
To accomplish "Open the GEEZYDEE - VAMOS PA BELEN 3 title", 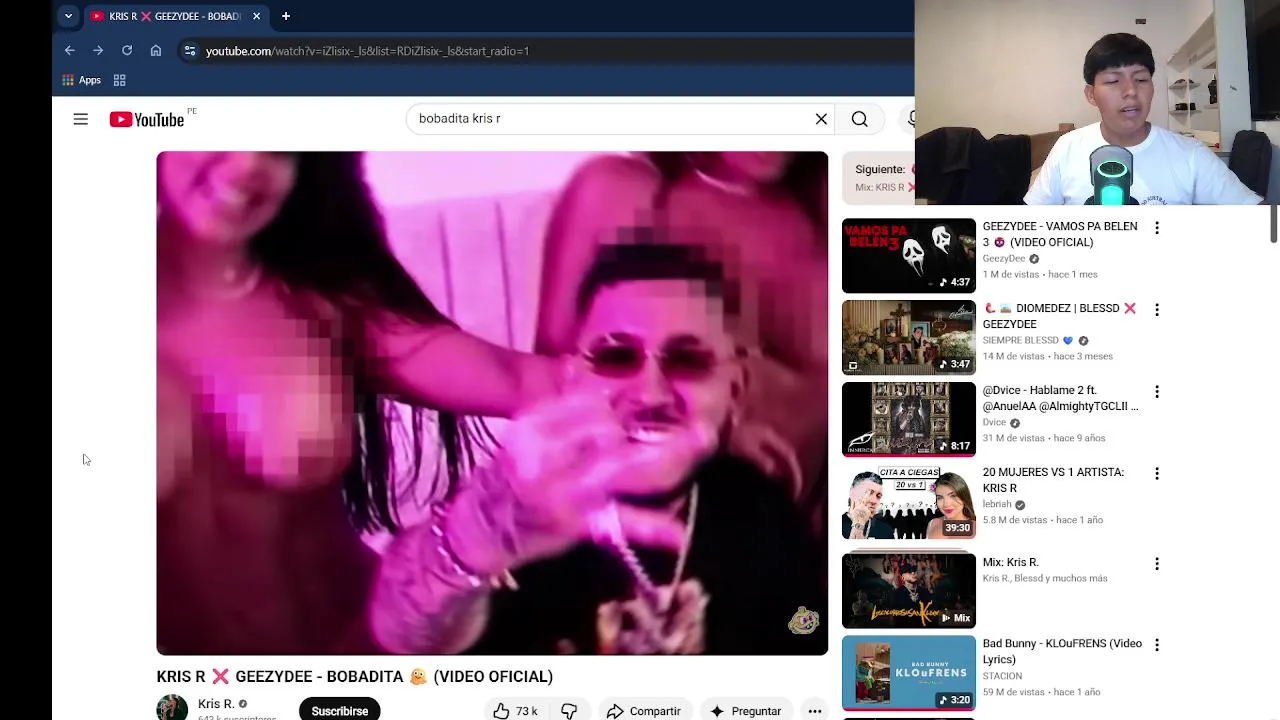I will point(1060,234).
